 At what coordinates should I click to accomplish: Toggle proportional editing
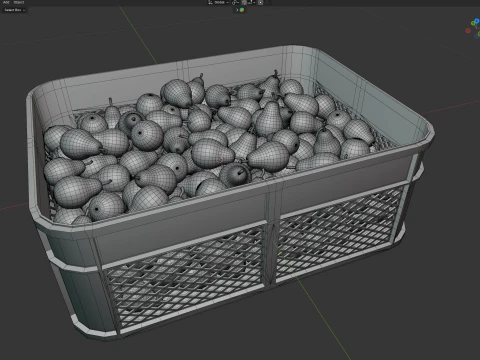click(260, 2)
